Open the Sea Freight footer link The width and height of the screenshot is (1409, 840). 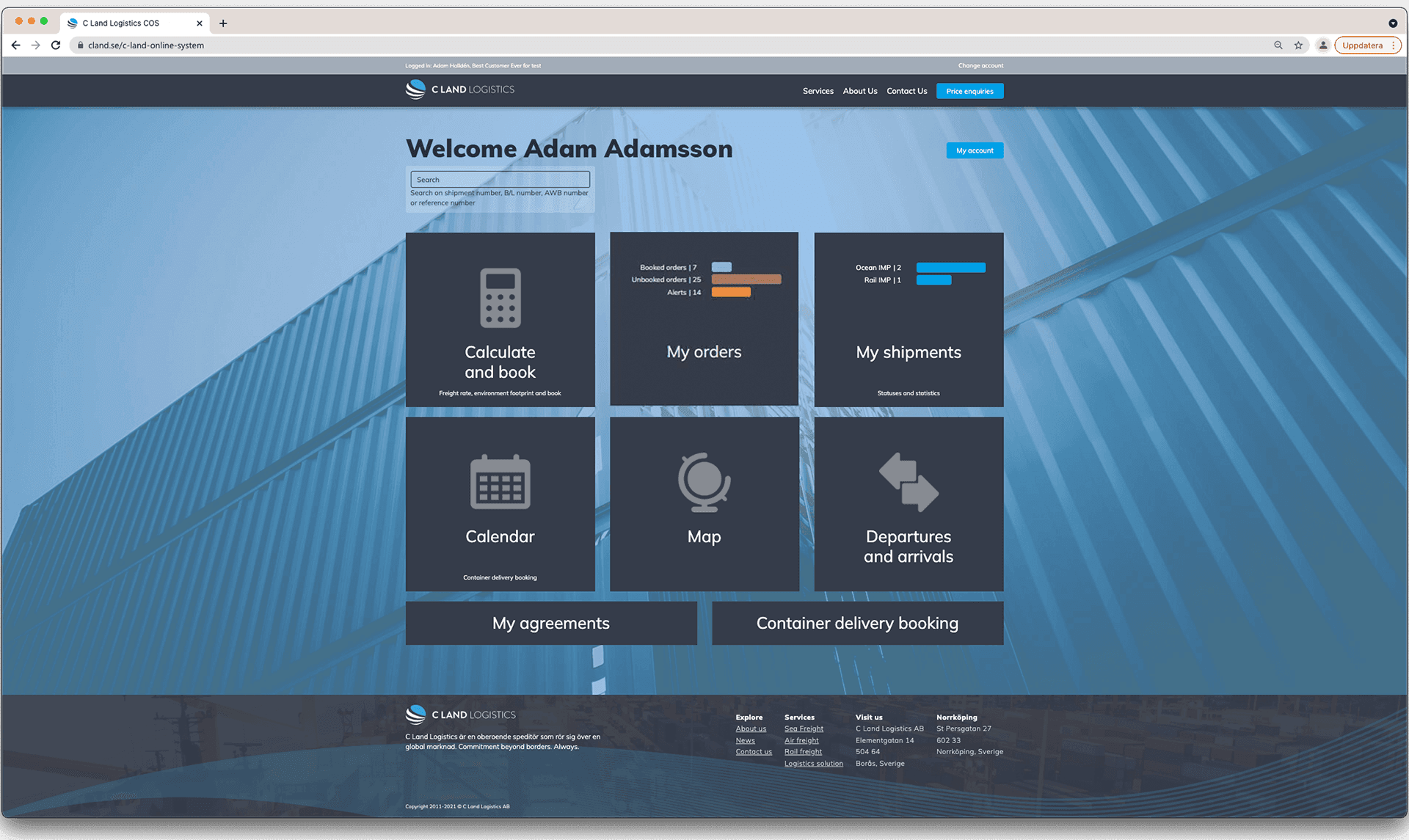[804, 728]
